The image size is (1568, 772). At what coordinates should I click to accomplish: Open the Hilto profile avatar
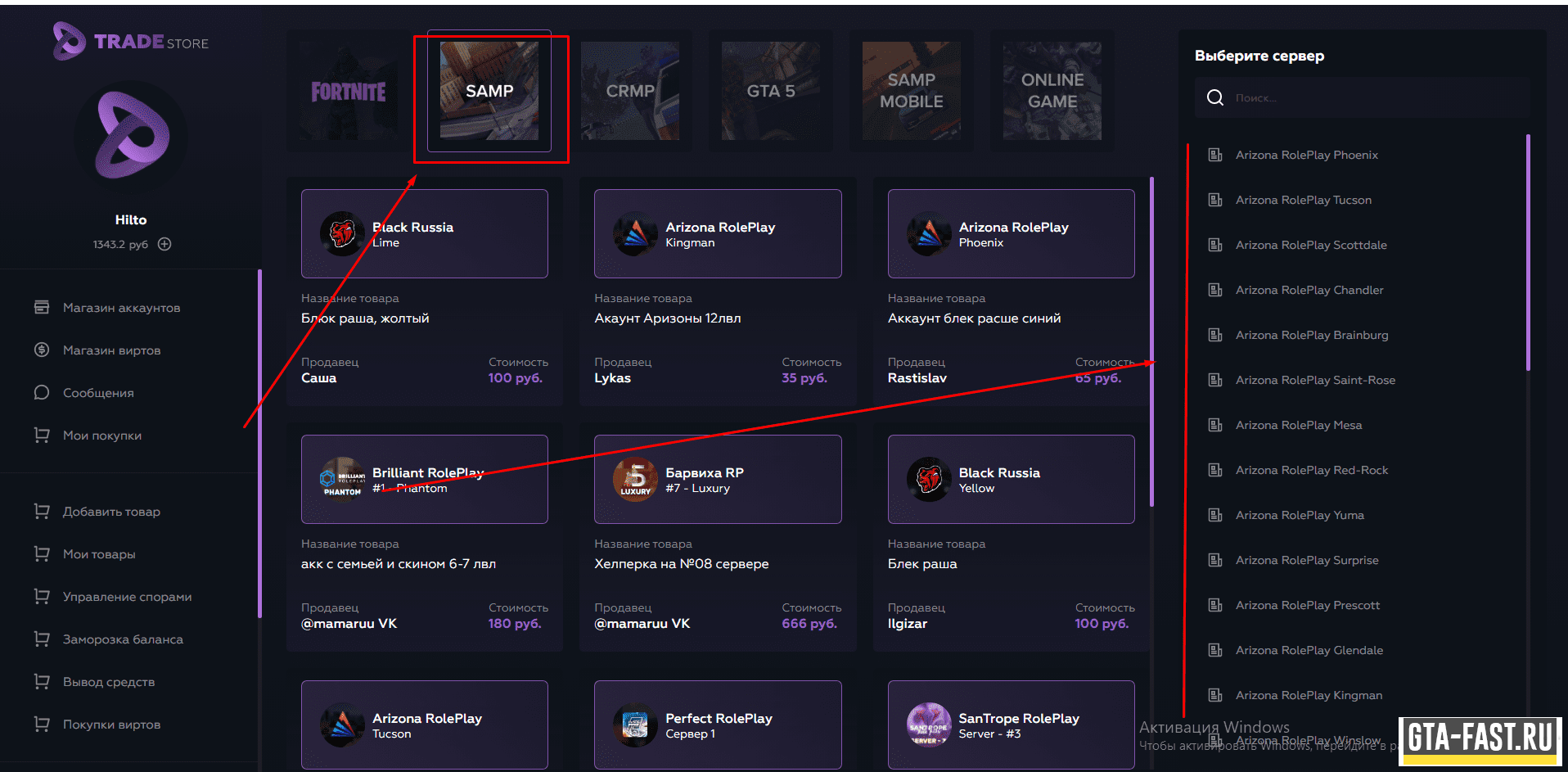131,136
